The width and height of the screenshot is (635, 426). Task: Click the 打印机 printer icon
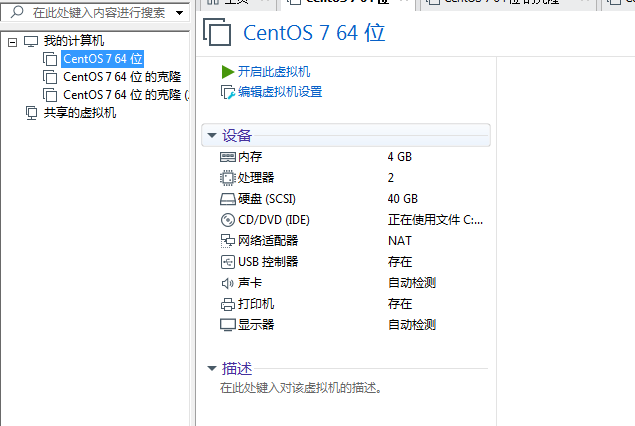[228, 304]
